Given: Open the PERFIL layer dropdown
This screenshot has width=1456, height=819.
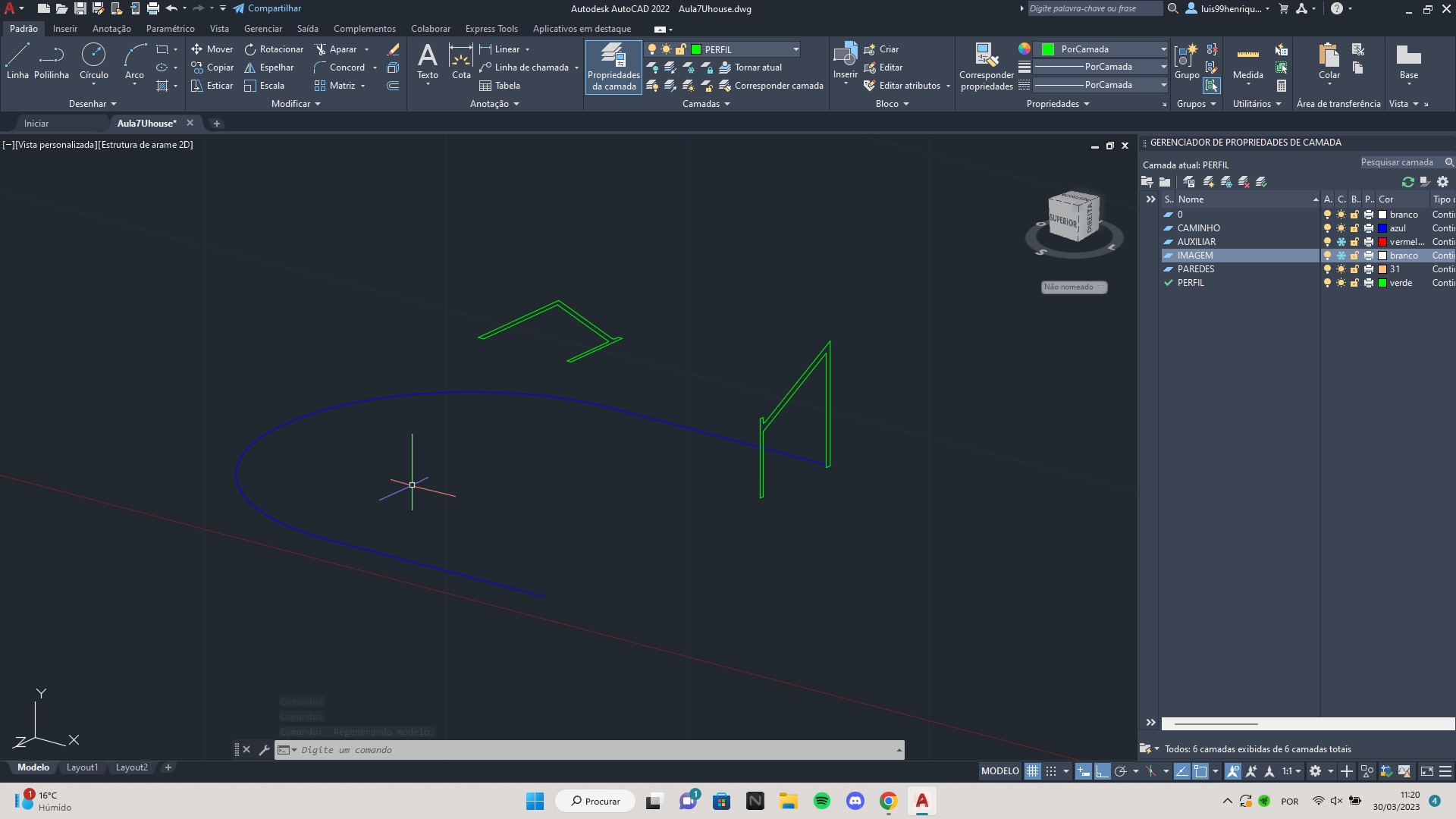Looking at the screenshot, I should coord(795,49).
